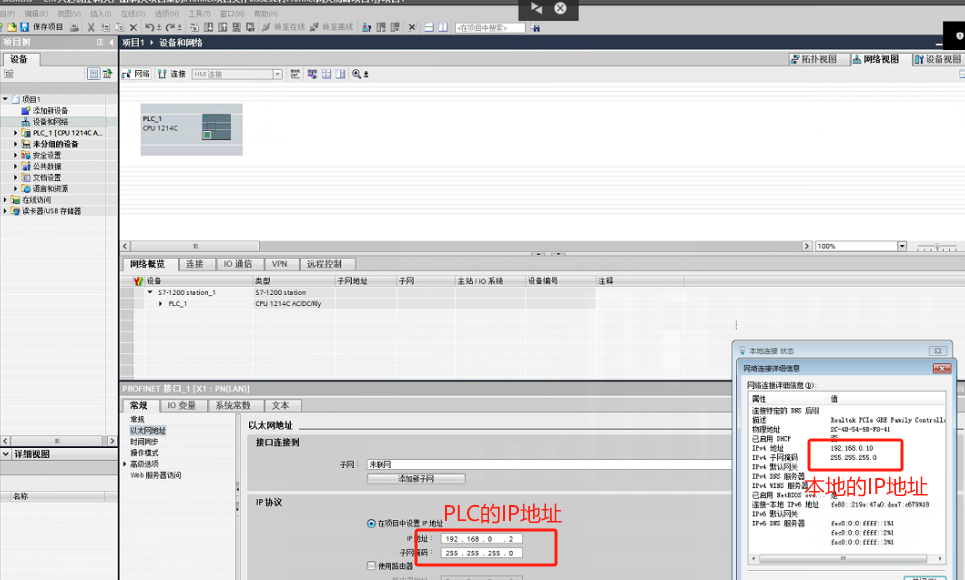Open the 连接 tab in the network overview panel
Screen dimensions: 965x580
194,264
